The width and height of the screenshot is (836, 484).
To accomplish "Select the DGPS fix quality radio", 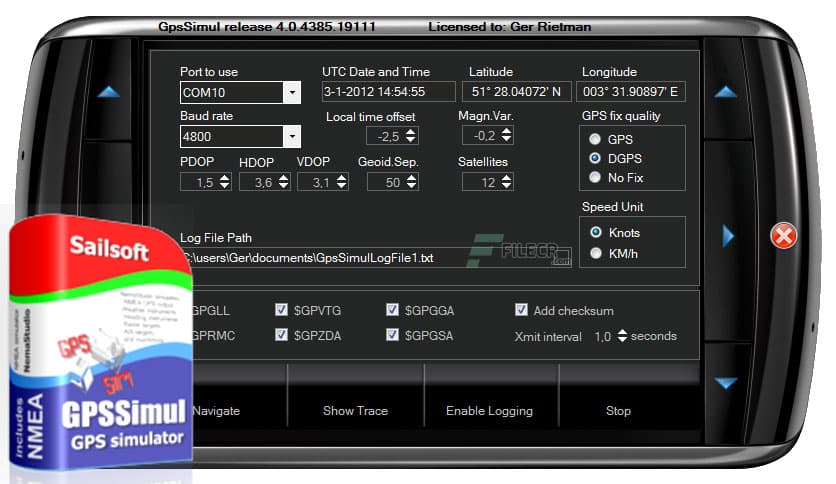I will pos(595,158).
